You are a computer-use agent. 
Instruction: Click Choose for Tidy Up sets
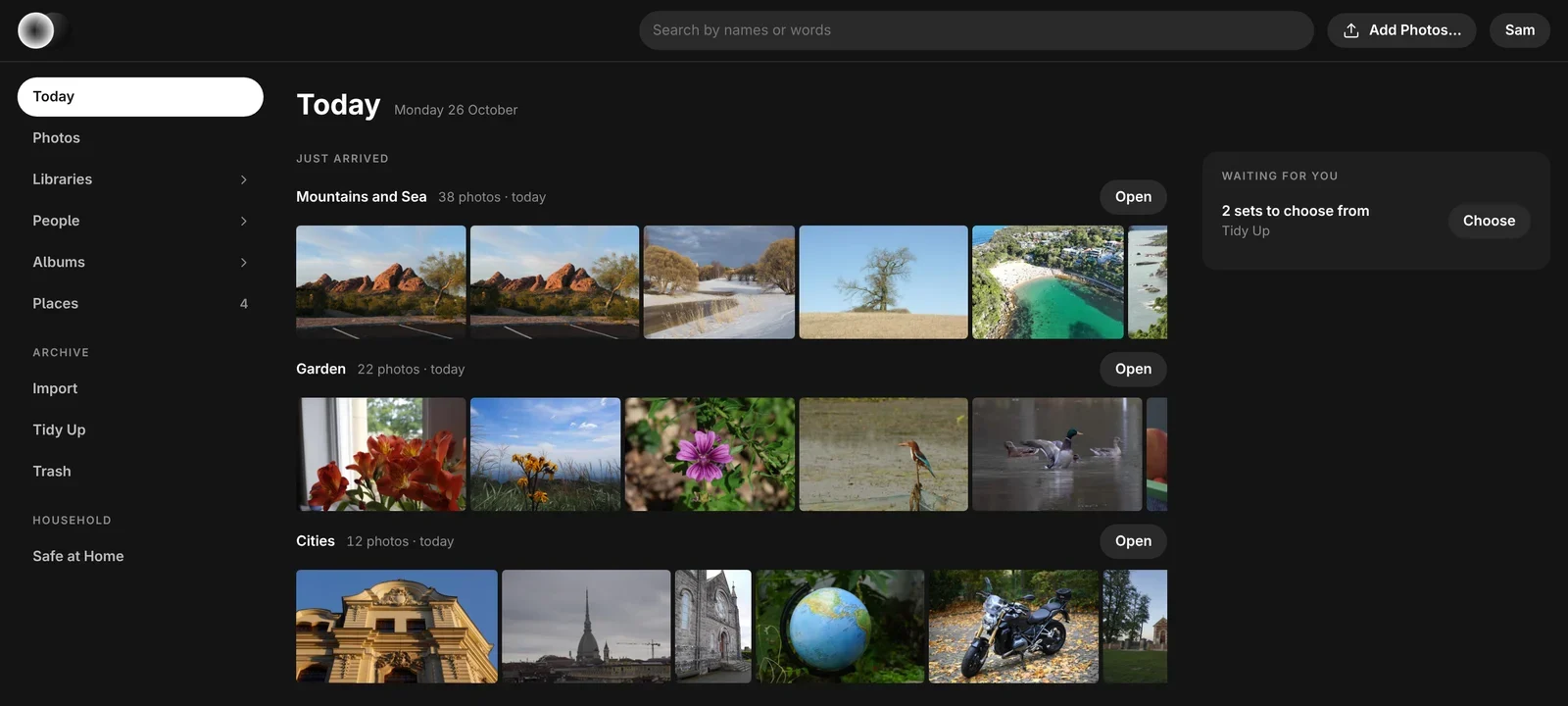pyautogui.click(x=1489, y=221)
